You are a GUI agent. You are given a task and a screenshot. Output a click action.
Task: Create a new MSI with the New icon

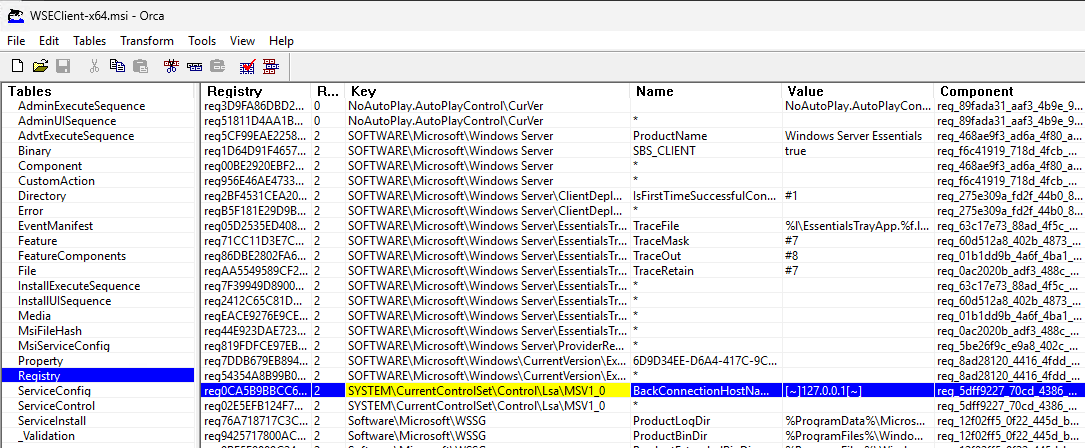(18, 66)
